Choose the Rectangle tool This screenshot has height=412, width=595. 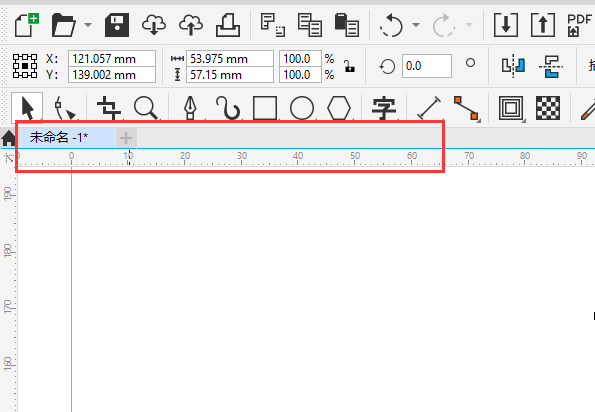pos(264,109)
